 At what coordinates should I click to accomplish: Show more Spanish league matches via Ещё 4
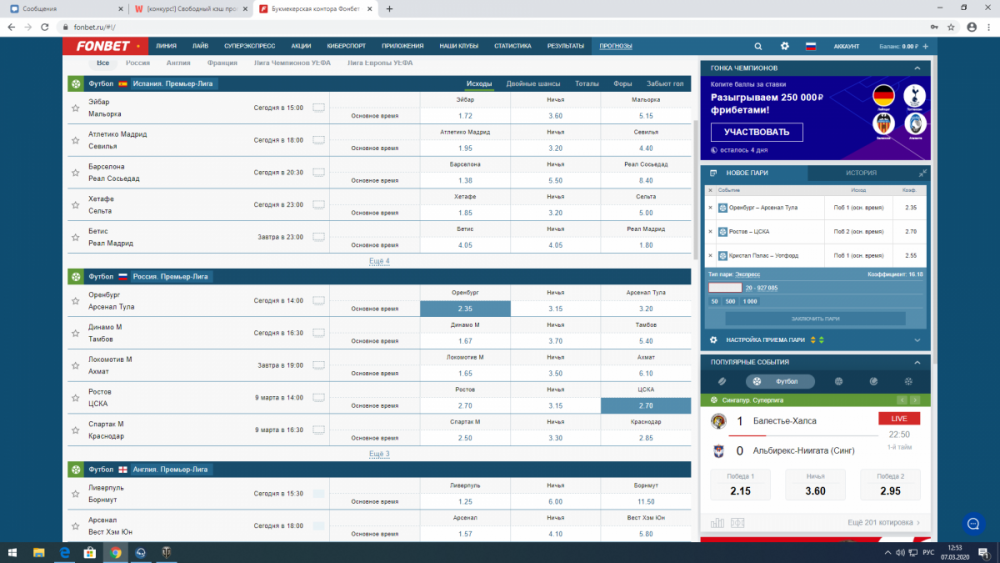point(379,261)
